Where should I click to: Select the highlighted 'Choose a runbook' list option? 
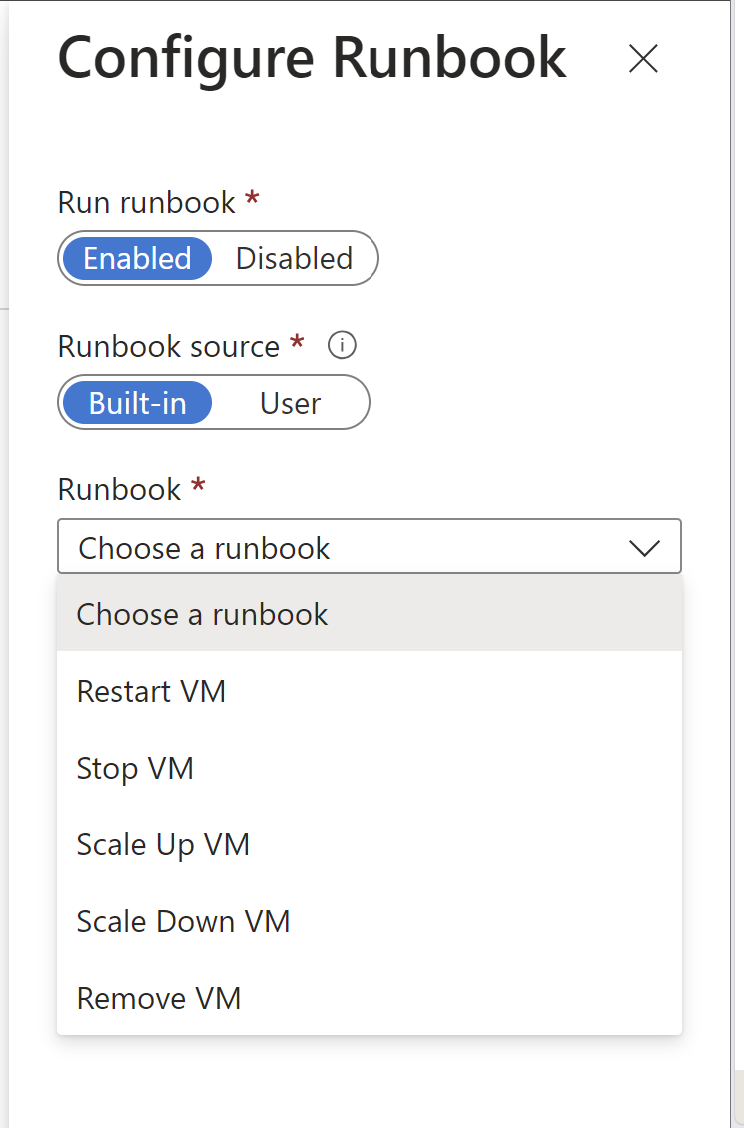(202, 614)
